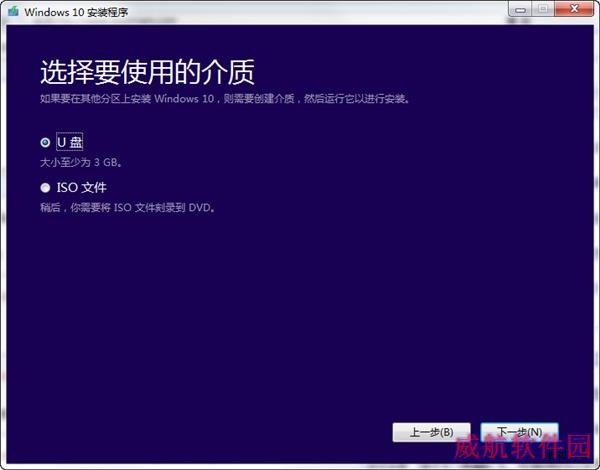Click the description starting with 如果要在其他分区上安装

point(226,99)
